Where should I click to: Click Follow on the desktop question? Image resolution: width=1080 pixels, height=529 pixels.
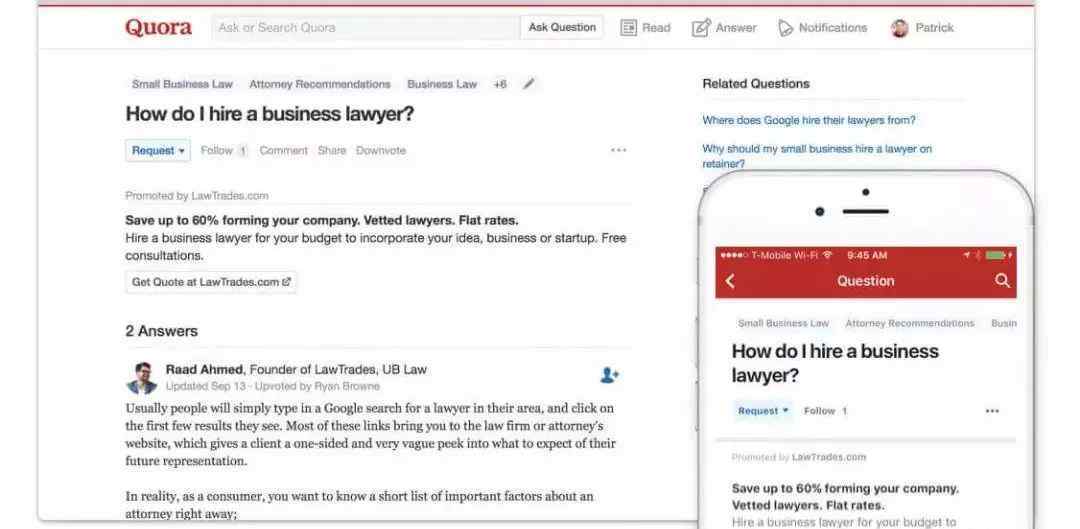coord(216,150)
